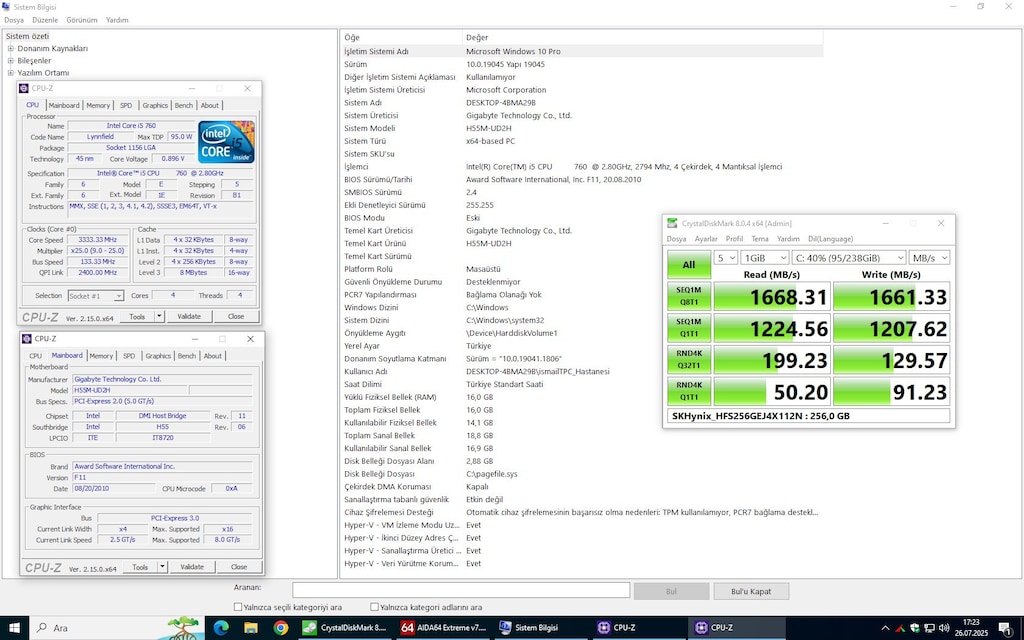Screen dimensions: 1024x640
Task: Click SKHynix_HFS256GEJ4X112N drive label
Action: coord(808,415)
